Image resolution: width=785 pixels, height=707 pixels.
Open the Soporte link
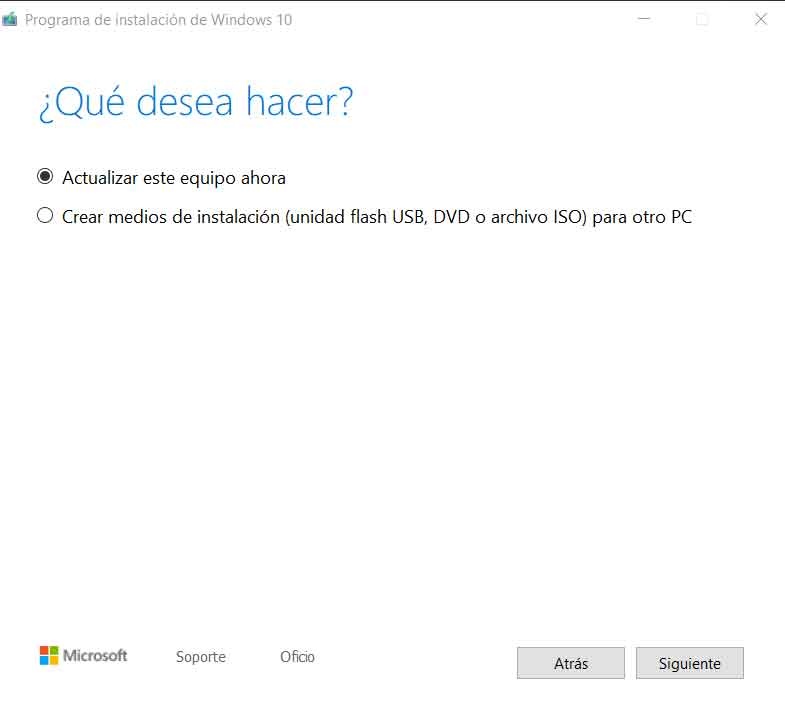201,657
